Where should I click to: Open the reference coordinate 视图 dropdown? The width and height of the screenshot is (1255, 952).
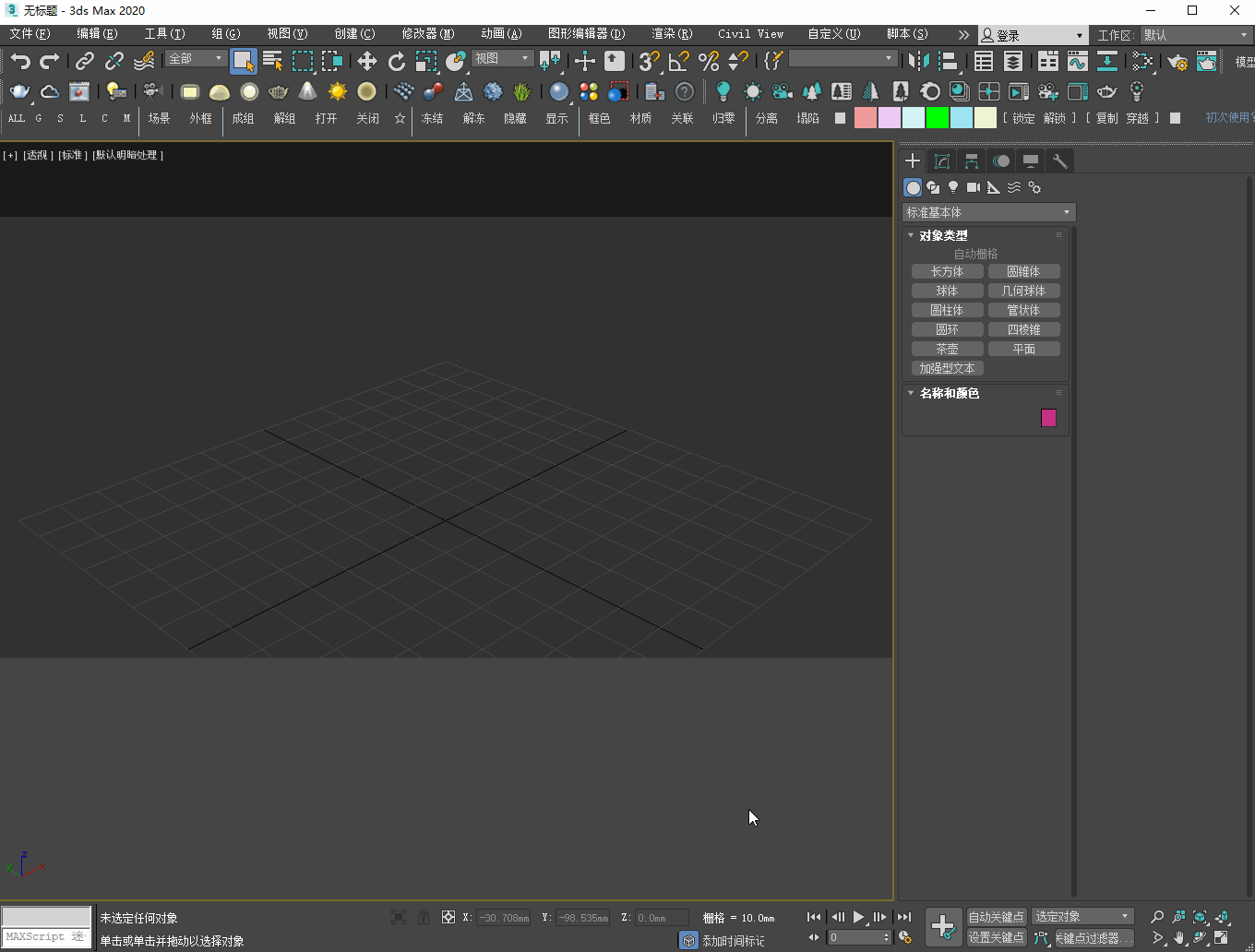point(503,58)
